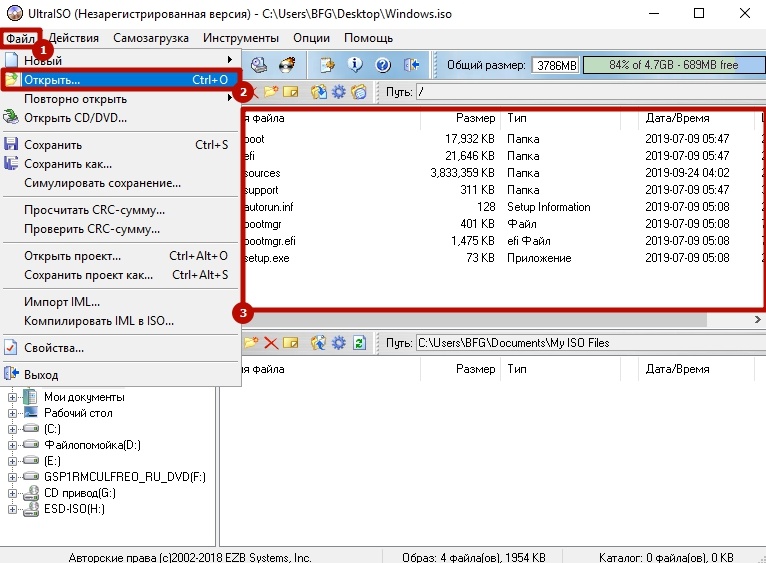The width and height of the screenshot is (766, 563).
Task: Expand the (C:) drive tree node
Action: 13,429
